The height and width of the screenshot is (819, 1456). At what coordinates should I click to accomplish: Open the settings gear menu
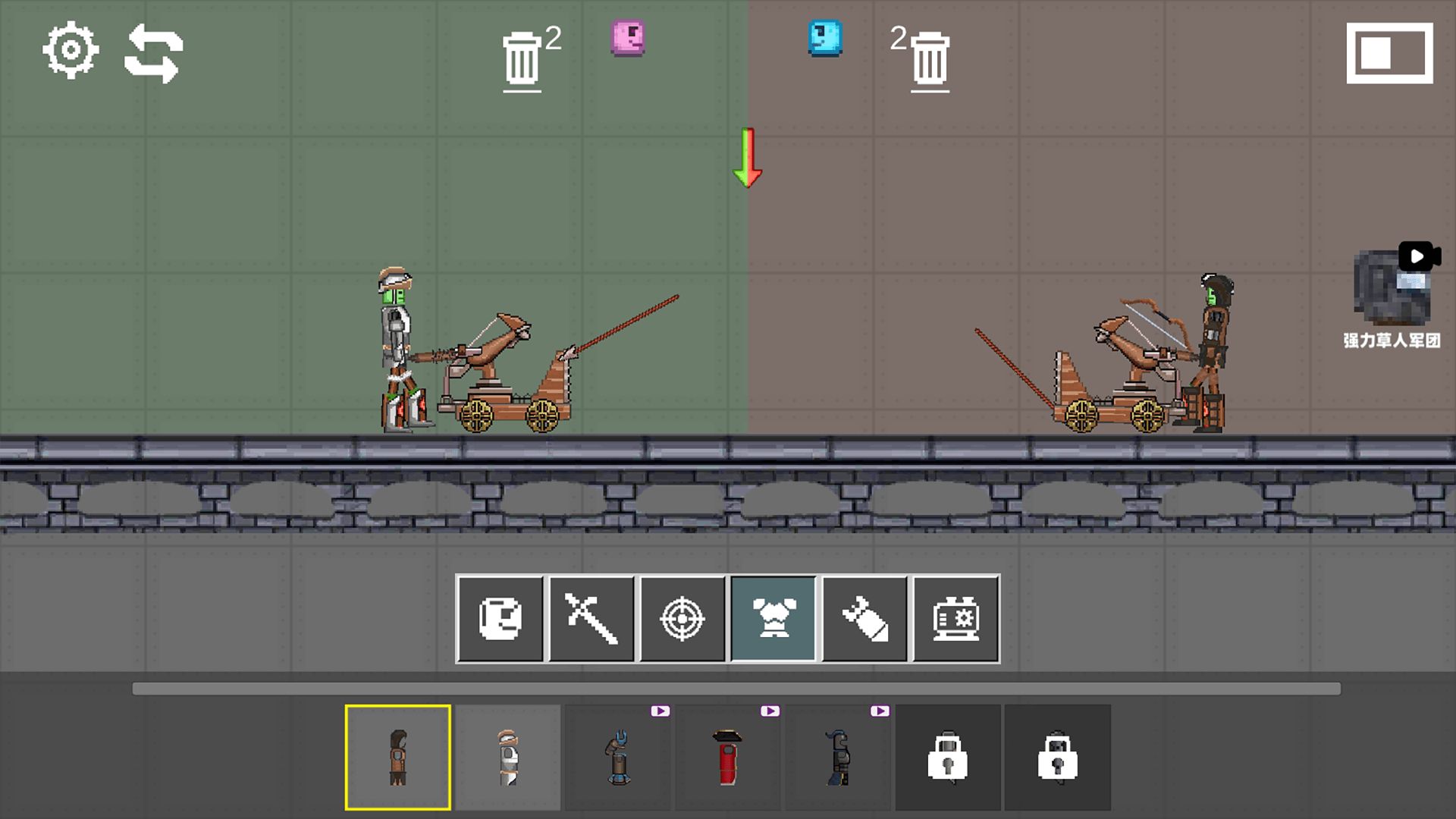[70, 51]
